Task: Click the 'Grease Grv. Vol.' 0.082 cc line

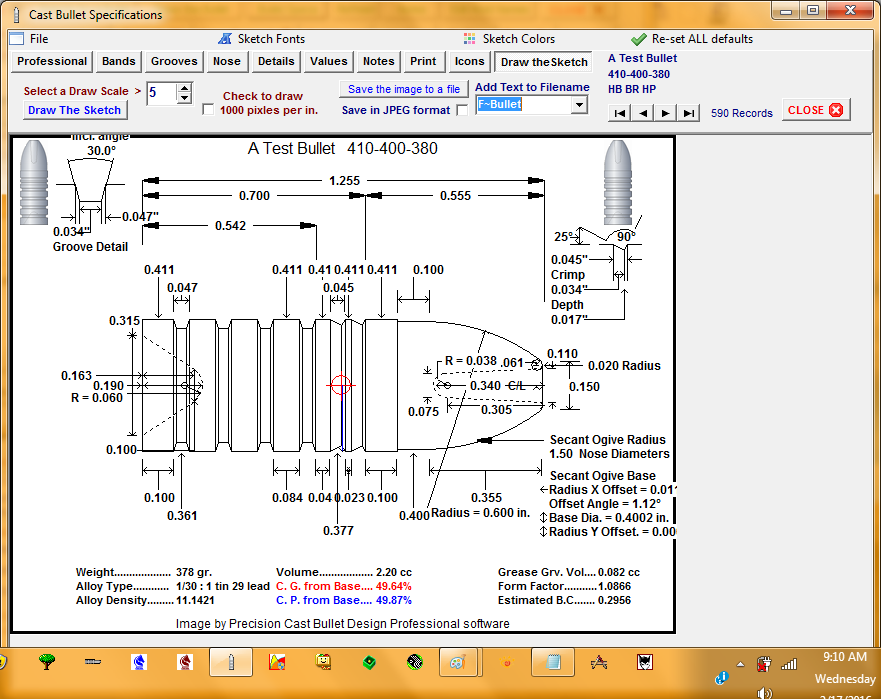Action: tap(569, 572)
